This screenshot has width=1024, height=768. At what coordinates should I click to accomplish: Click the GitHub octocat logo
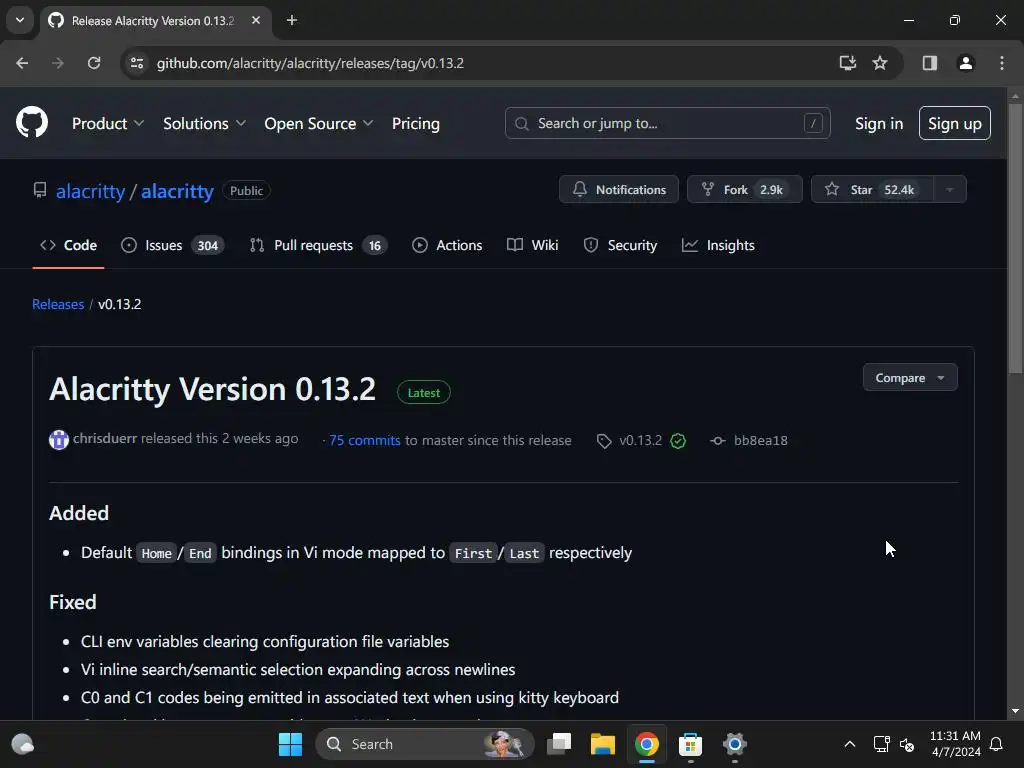[32, 122]
